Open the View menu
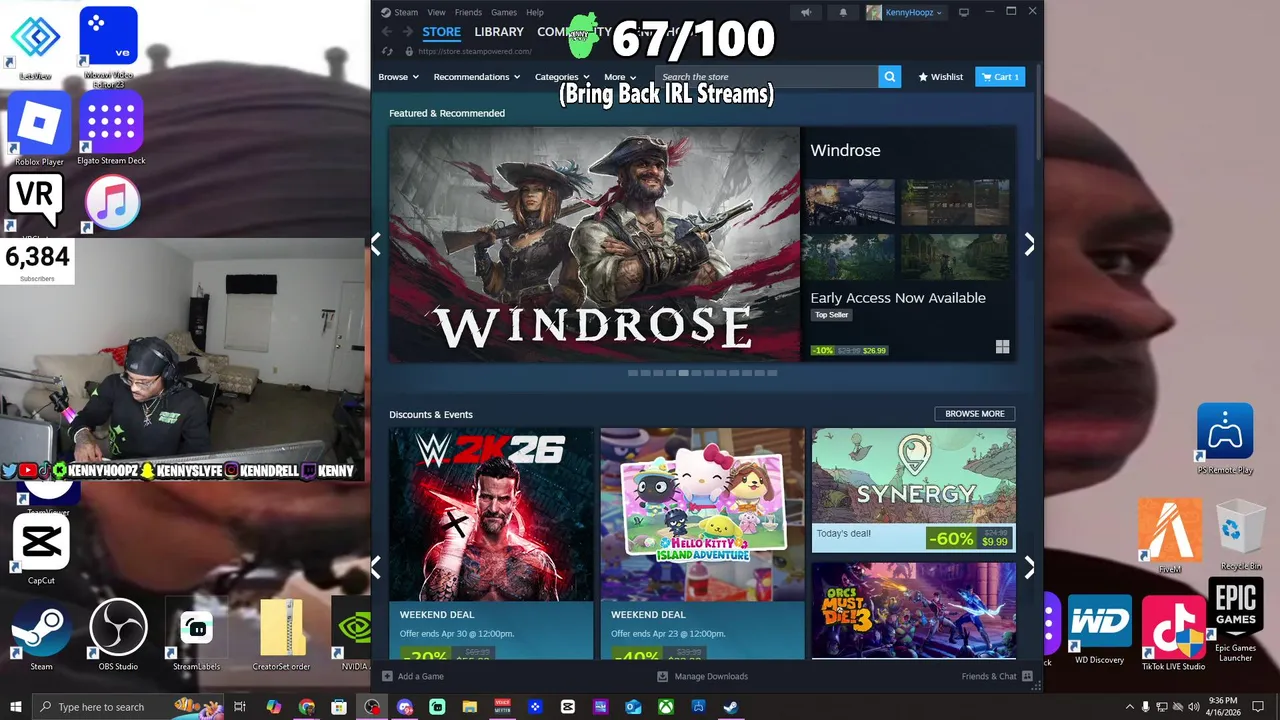Image resolution: width=1280 pixels, height=720 pixels. 437,13
